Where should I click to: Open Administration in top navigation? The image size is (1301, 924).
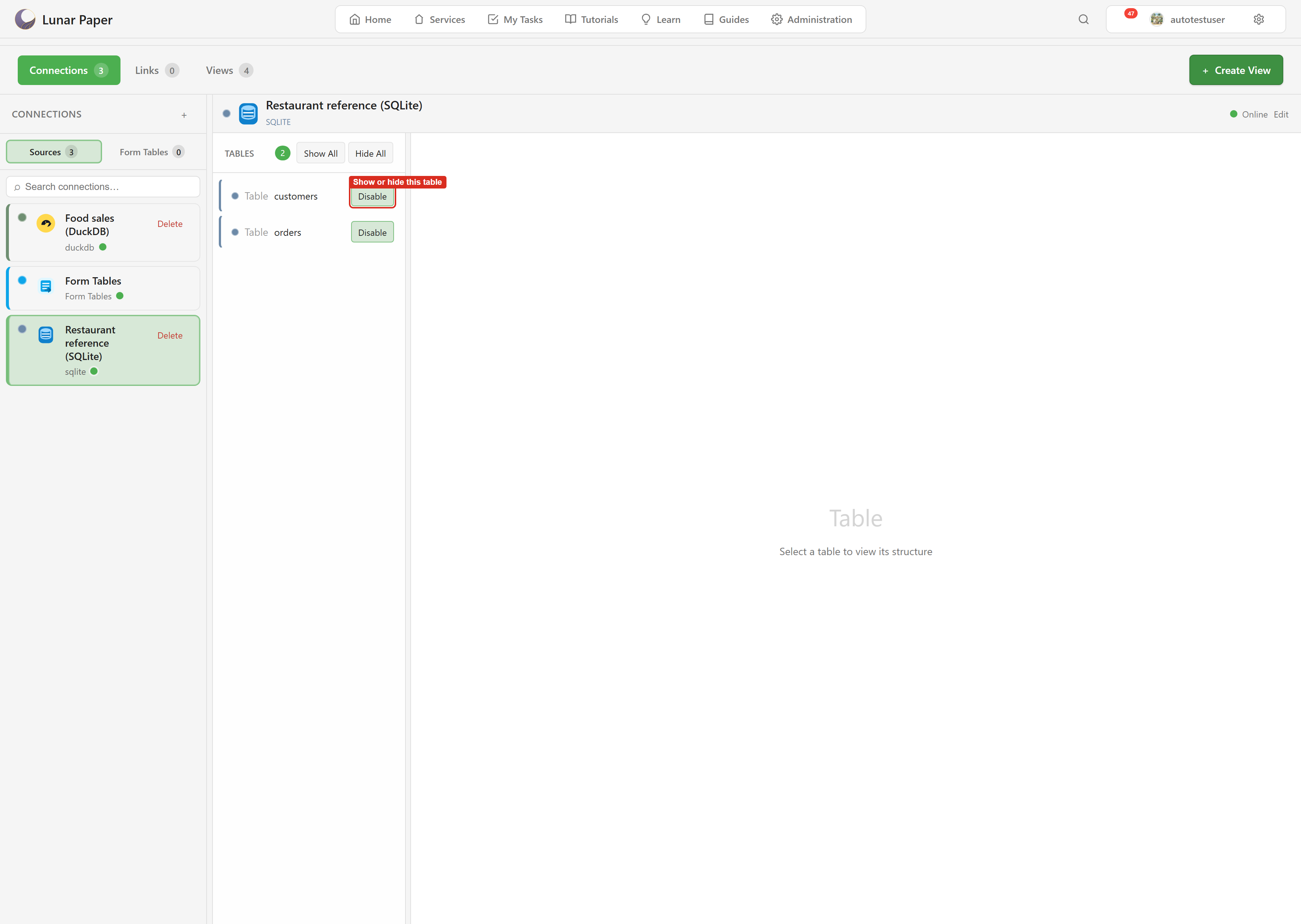pyautogui.click(x=812, y=19)
